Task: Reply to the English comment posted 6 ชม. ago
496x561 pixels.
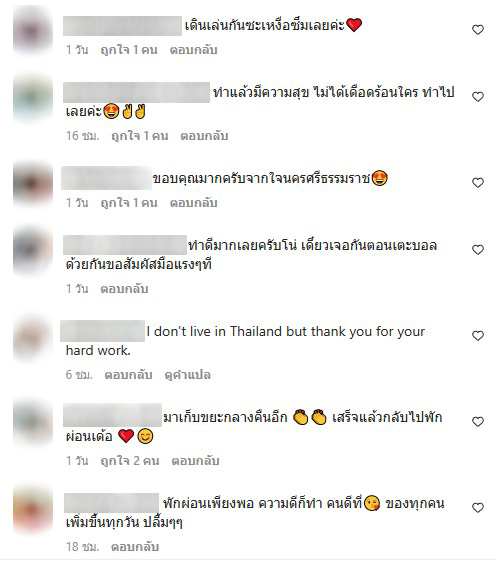Action: (x=128, y=375)
